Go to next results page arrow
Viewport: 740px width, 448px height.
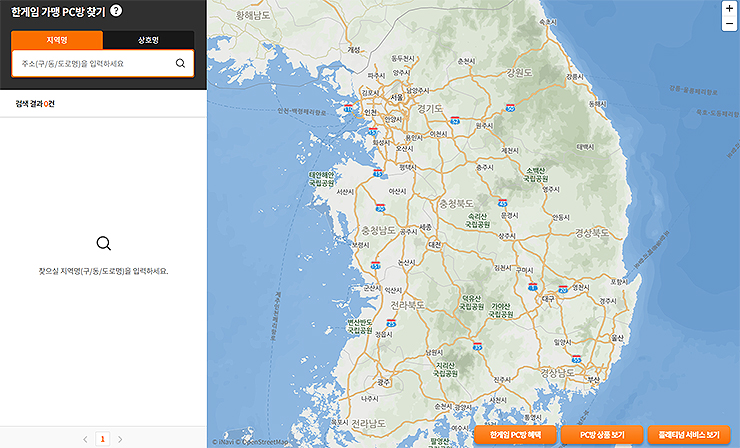[x=120, y=439]
